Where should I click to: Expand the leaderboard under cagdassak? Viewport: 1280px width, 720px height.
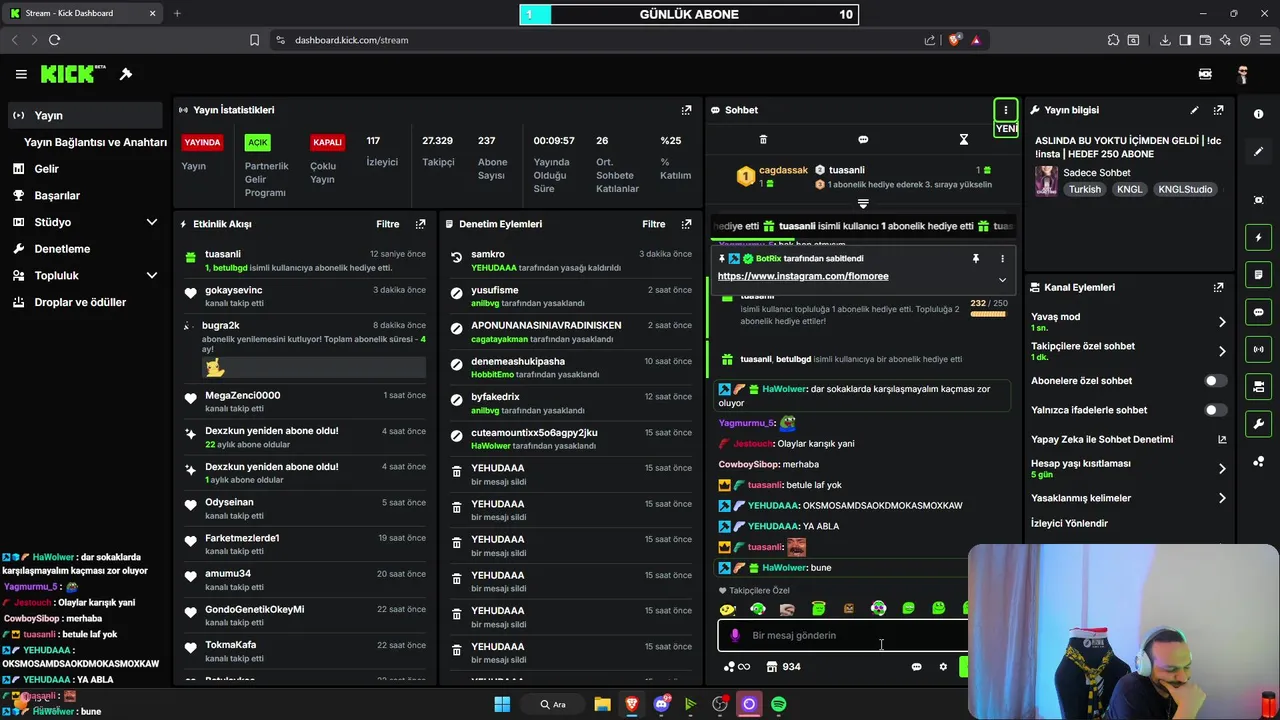point(863,203)
